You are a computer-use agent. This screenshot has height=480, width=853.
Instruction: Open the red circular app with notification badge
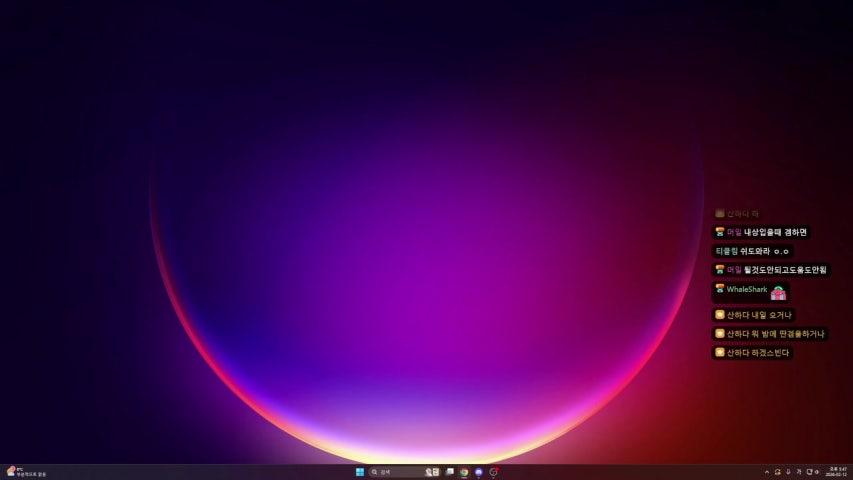point(493,472)
